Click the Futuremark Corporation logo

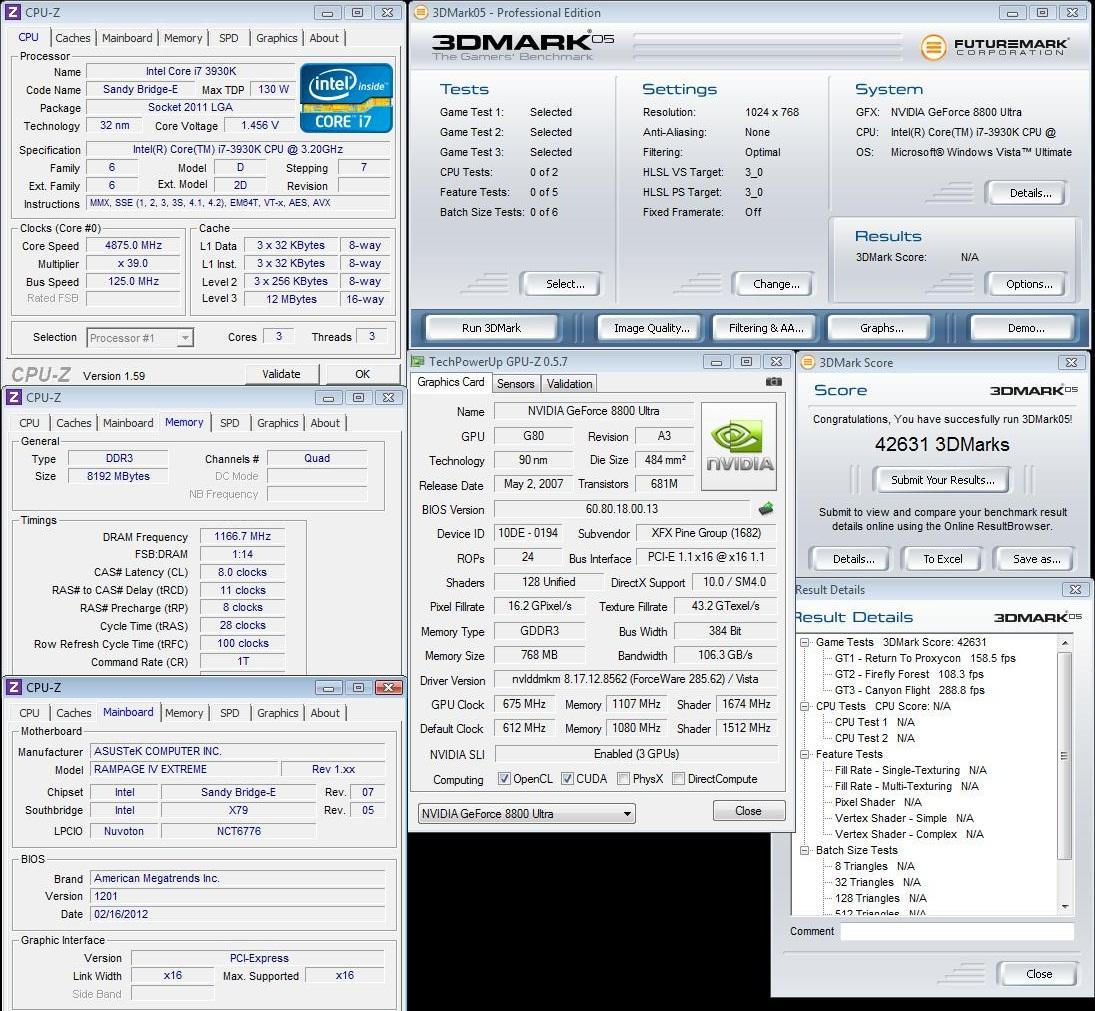[994, 47]
